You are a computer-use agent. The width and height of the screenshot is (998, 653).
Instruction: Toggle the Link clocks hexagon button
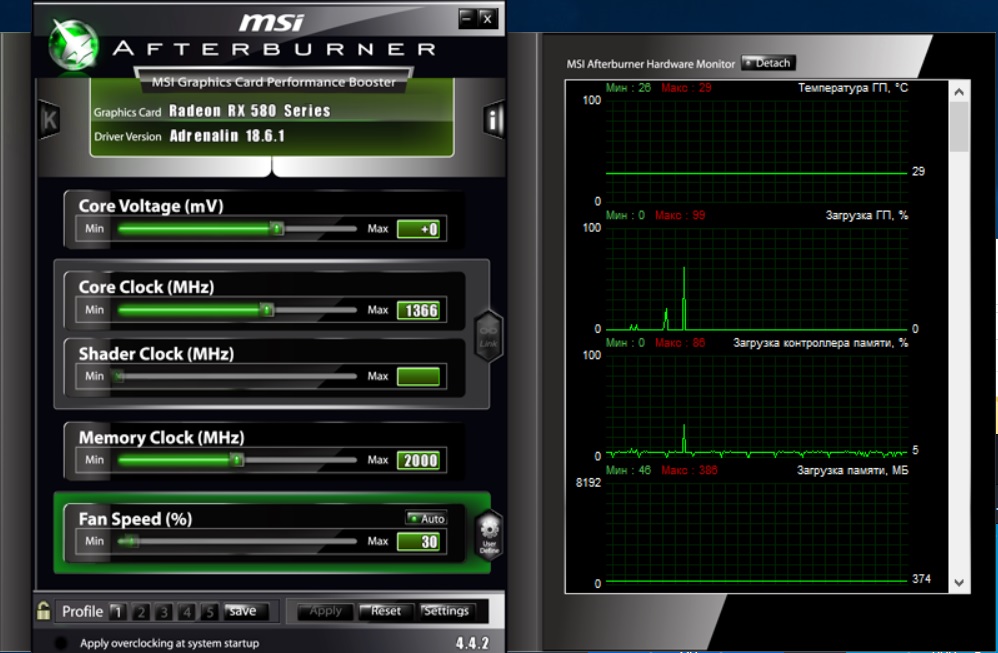tap(489, 337)
